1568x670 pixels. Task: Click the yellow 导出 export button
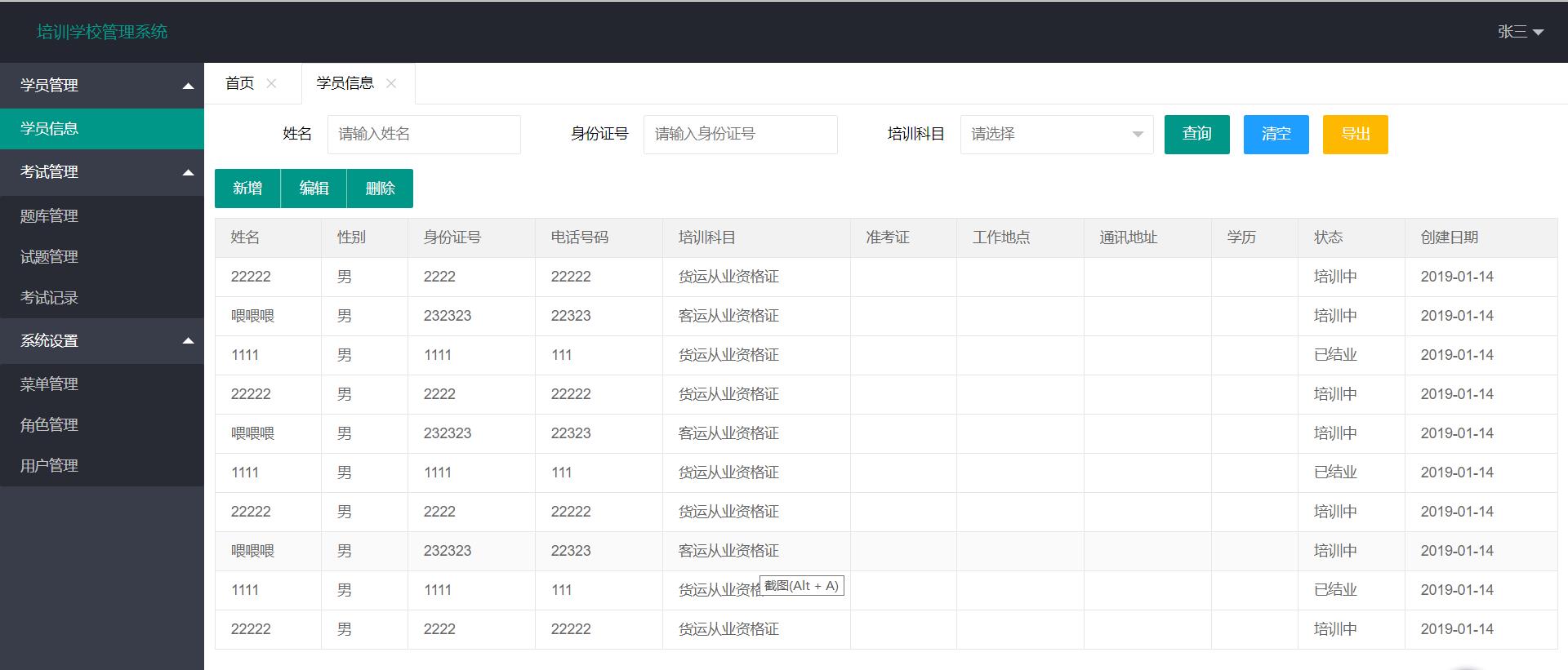pos(1356,135)
